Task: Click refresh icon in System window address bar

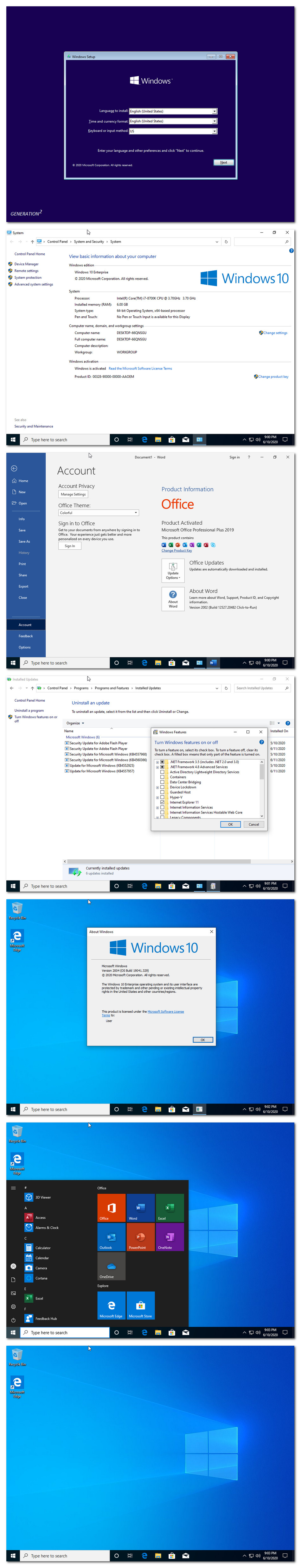Action: (x=226, y=242)
